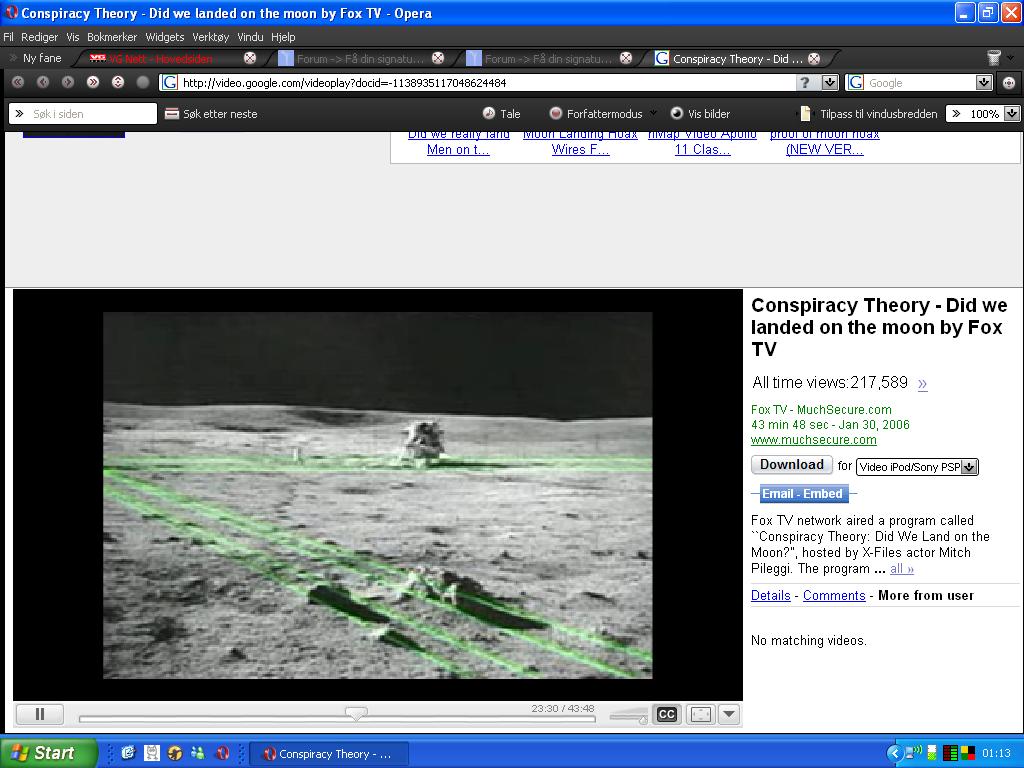Toggle closed captions with CC button
Image resolution: width=1024 pixels, height=768 pixels.
666,714
